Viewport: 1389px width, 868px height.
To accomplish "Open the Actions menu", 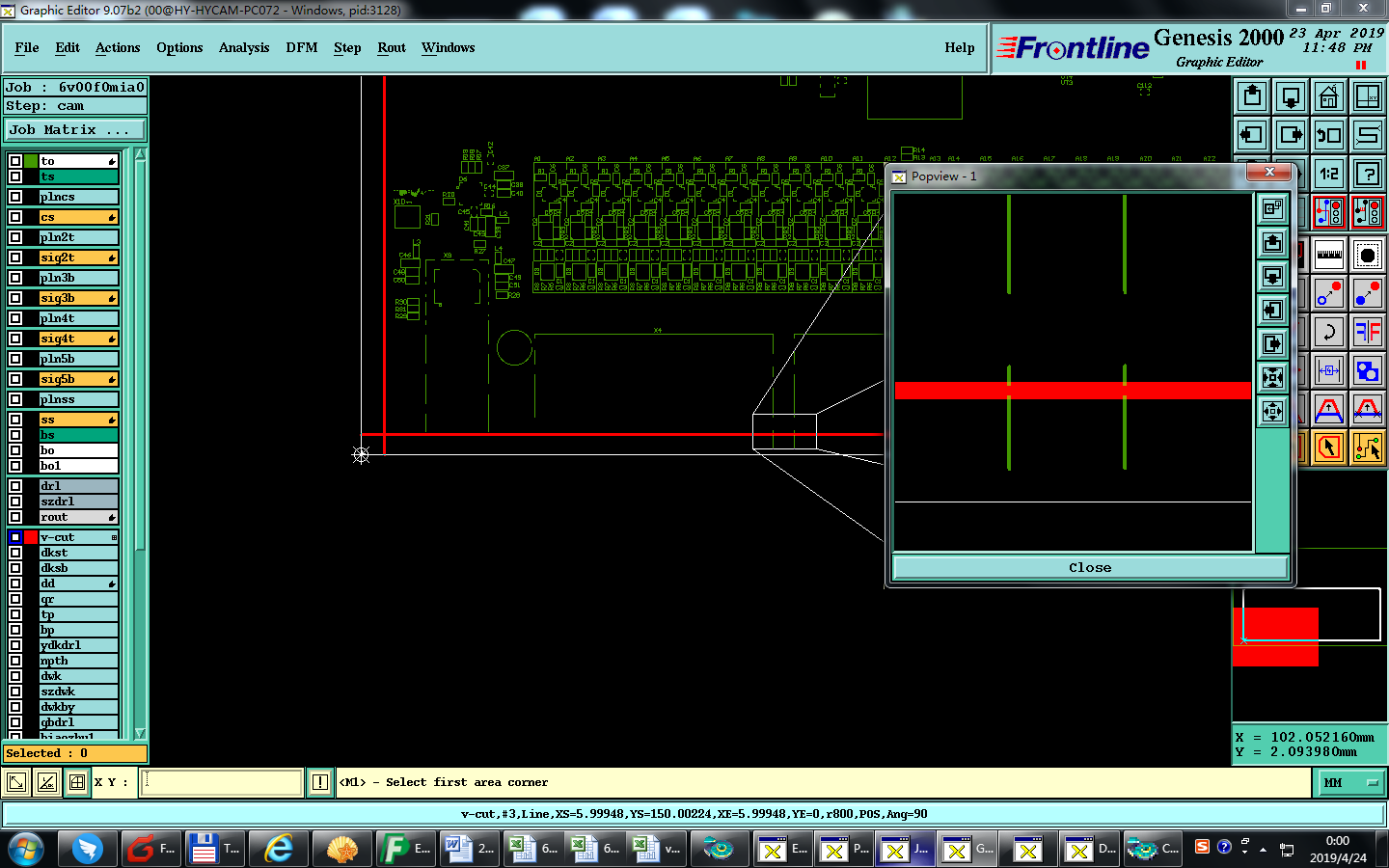I will pos(118,47).
